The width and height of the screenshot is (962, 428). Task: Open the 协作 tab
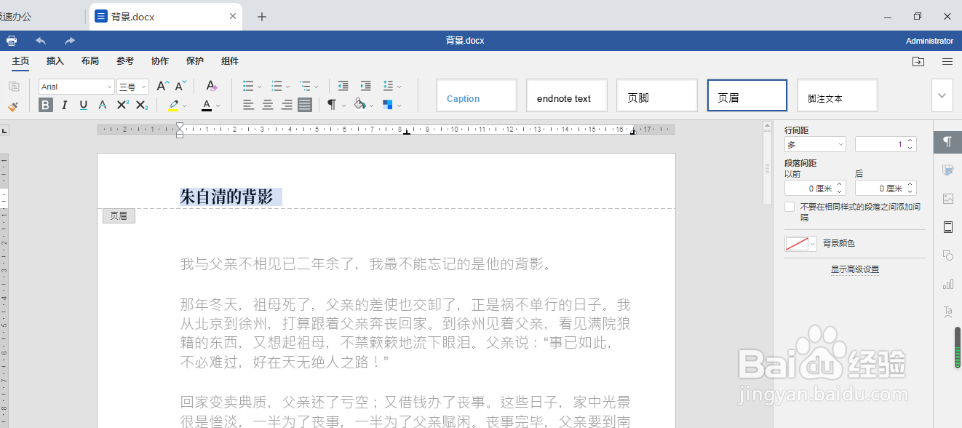pos(160,61)
